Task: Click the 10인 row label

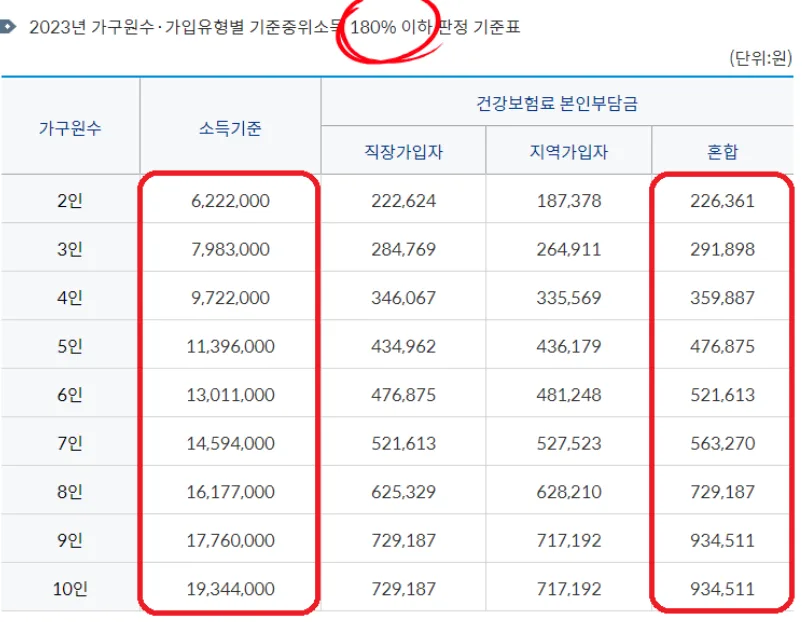Action: click(70, 589)
